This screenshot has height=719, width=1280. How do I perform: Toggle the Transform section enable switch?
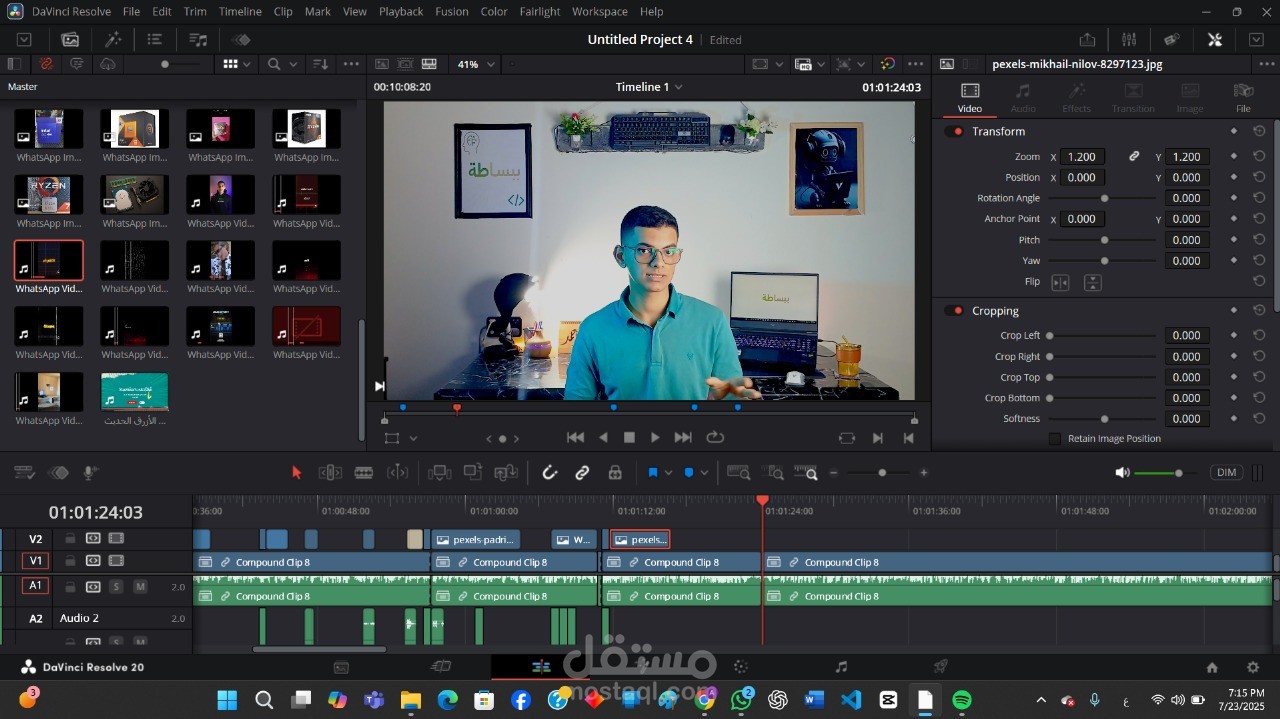tap(955, 132)
